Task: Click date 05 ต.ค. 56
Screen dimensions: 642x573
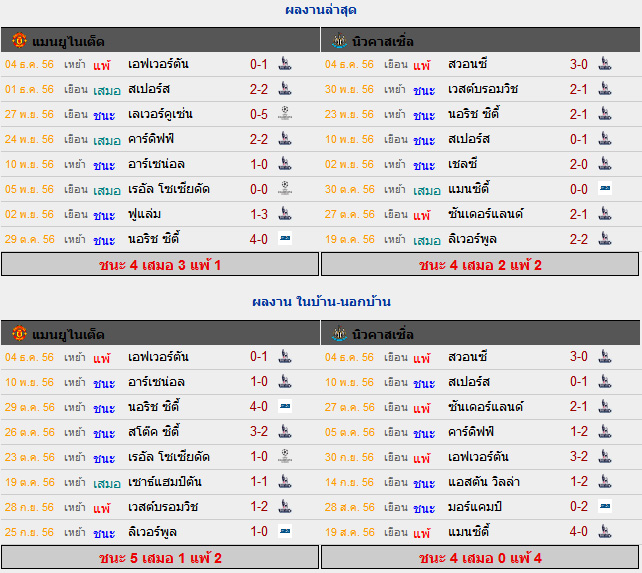Action: pos(350,432)
